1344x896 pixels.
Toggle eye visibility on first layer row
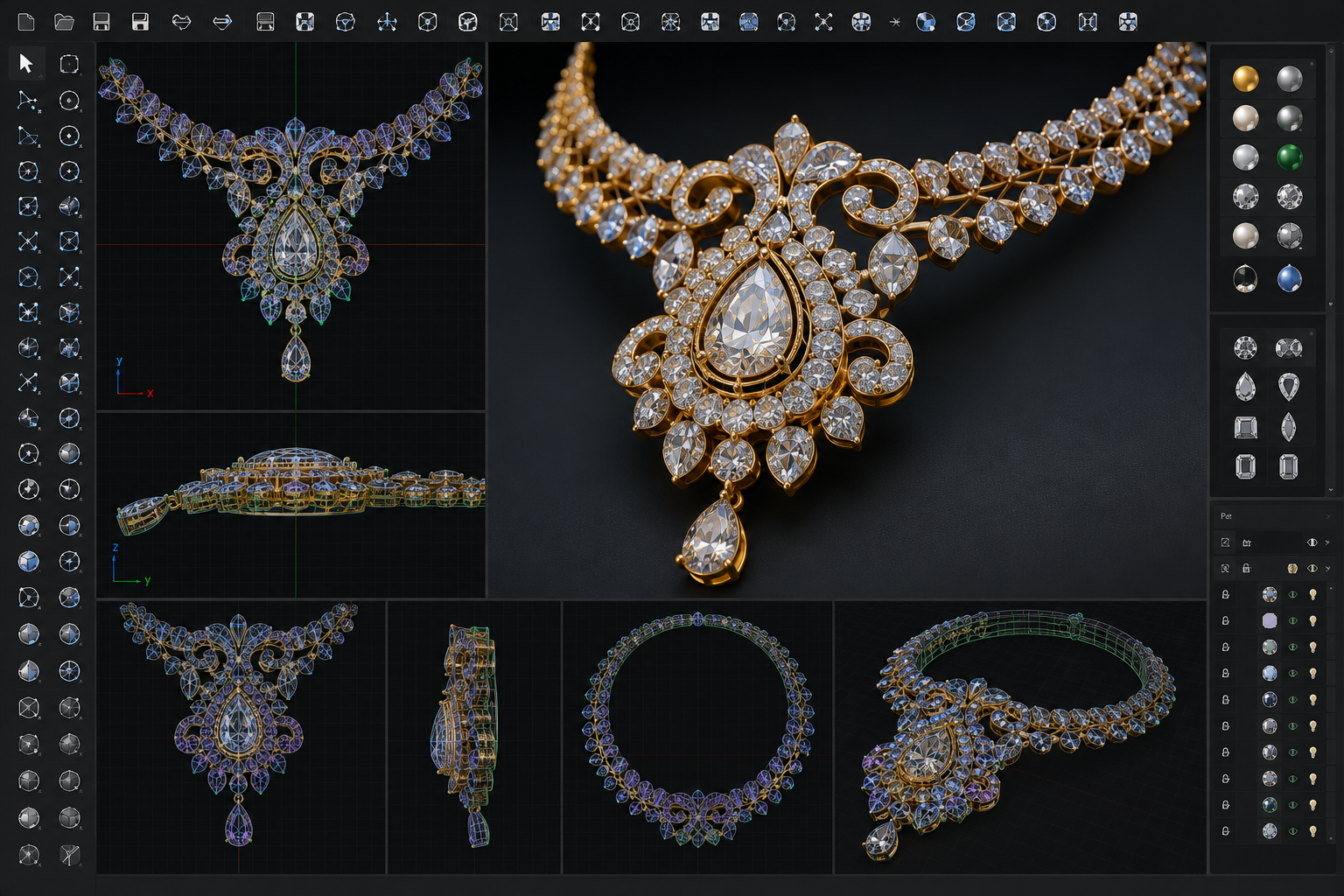click(1292, 594)
